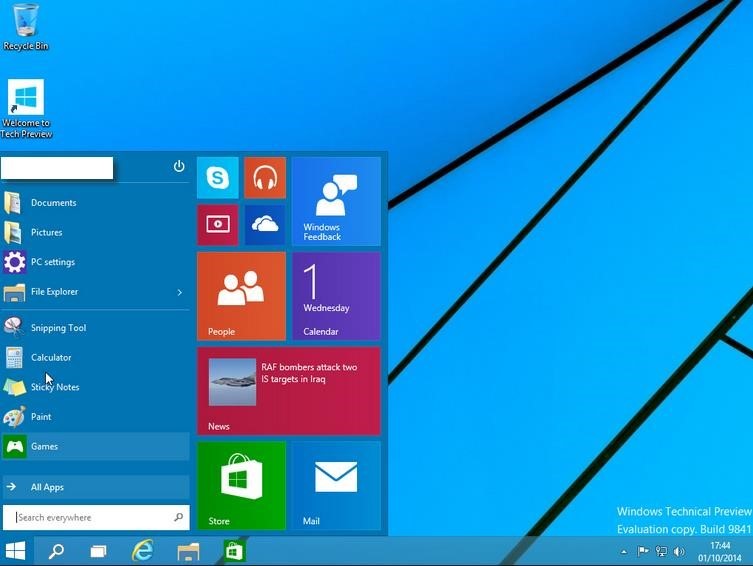Viewport: 753px width, 566px height.
Task: Open the network tray icon
Action: pos(662,551)
